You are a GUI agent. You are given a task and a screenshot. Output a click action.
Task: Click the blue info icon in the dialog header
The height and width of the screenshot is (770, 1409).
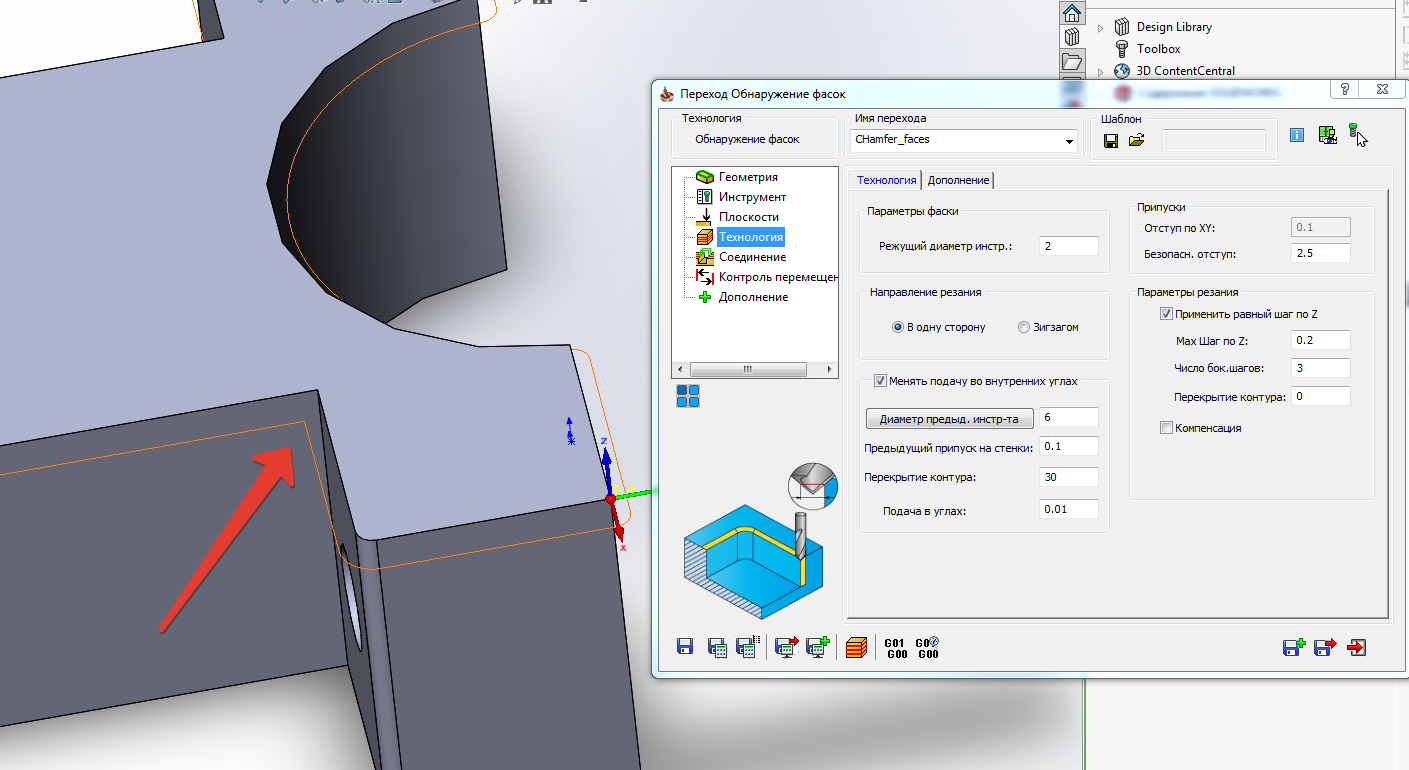click(x=1297, y=135)
